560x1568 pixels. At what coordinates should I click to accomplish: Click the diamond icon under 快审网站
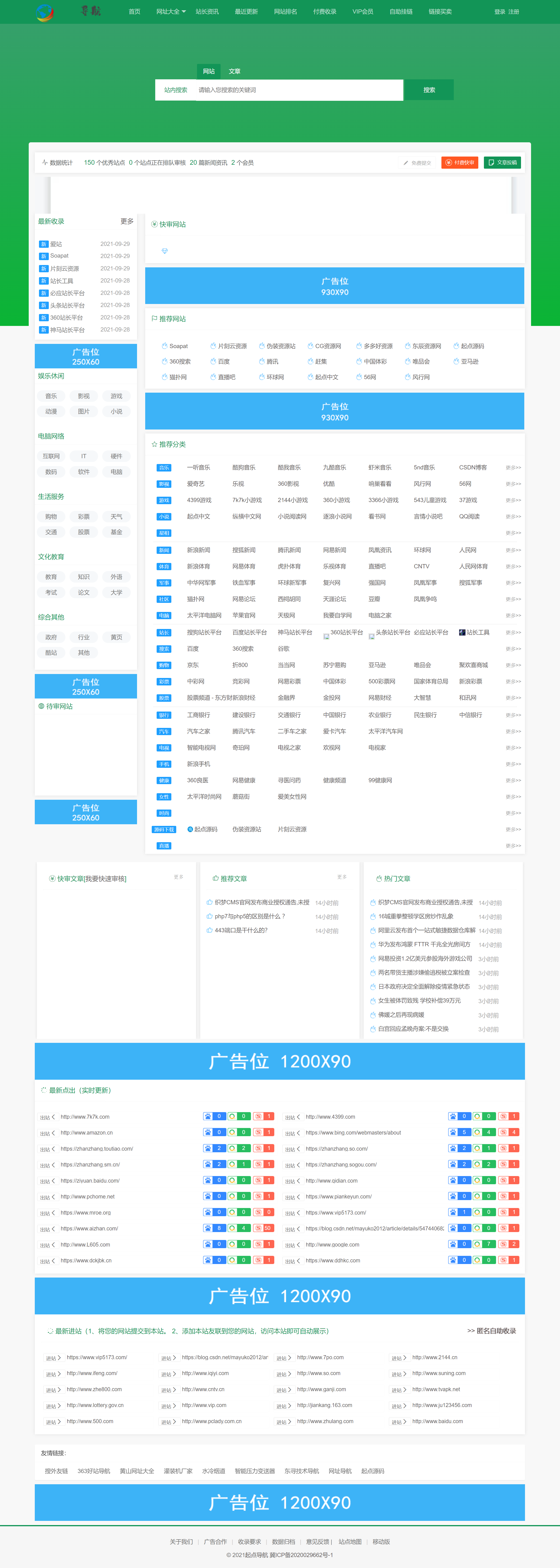click(165, 251)
